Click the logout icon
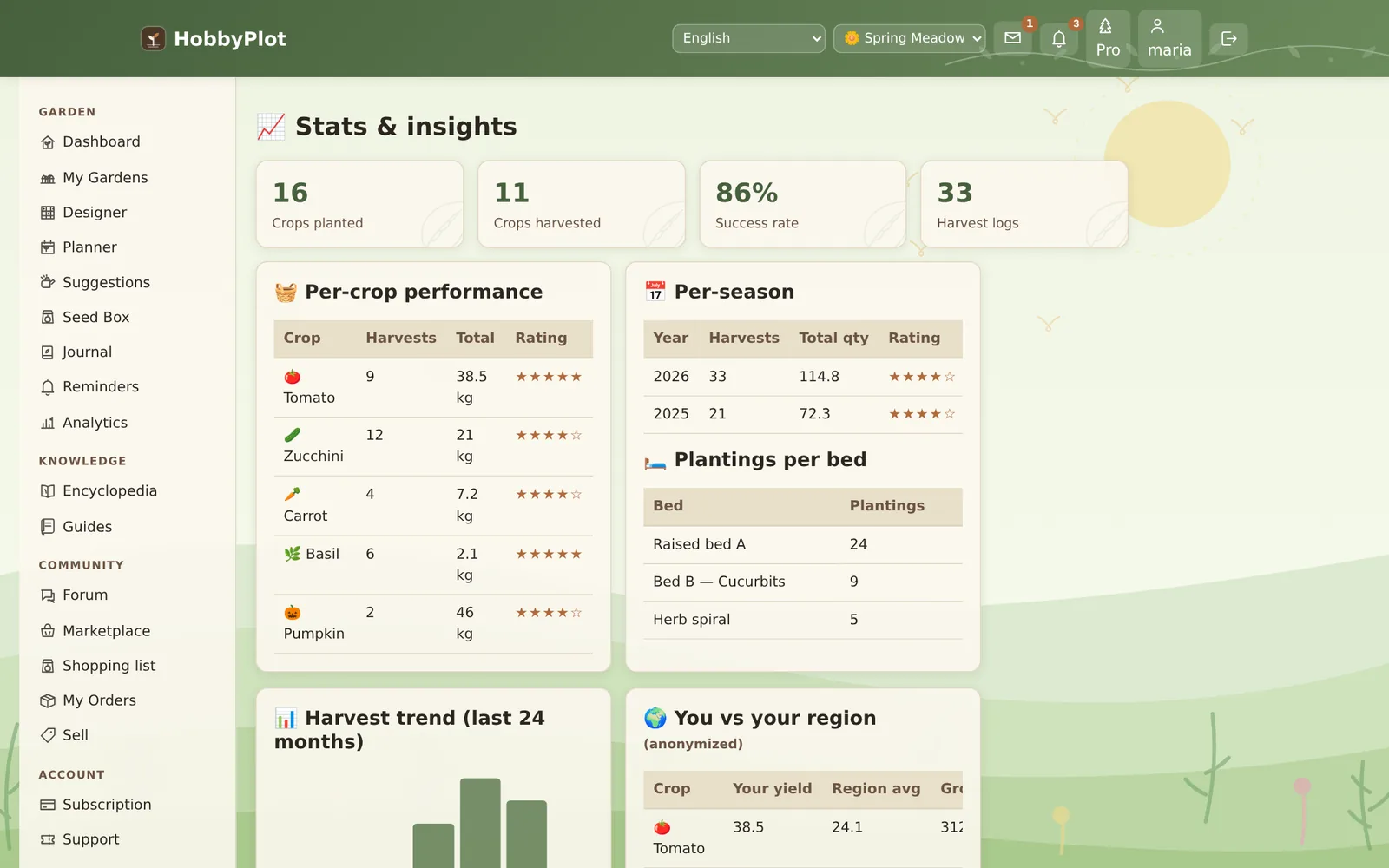 coord(1228,38)
